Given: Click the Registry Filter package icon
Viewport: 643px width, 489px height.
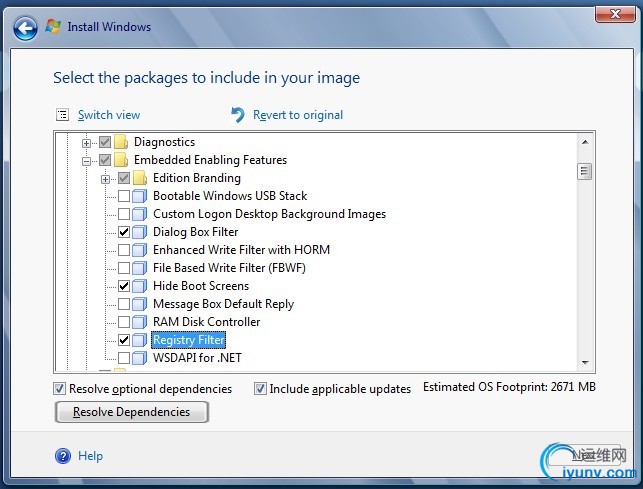Looking at the screenshot, I should click(x=140, y=340).
